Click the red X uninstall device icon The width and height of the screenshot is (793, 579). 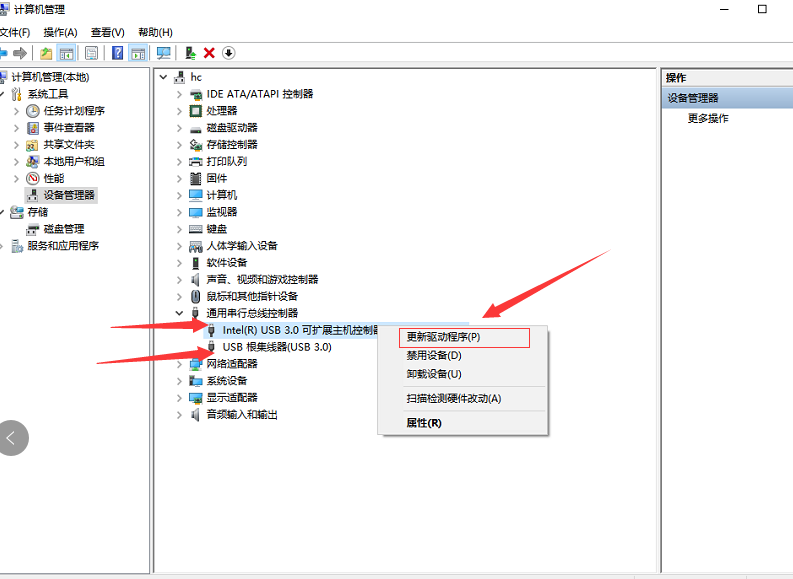click(209, 53)
